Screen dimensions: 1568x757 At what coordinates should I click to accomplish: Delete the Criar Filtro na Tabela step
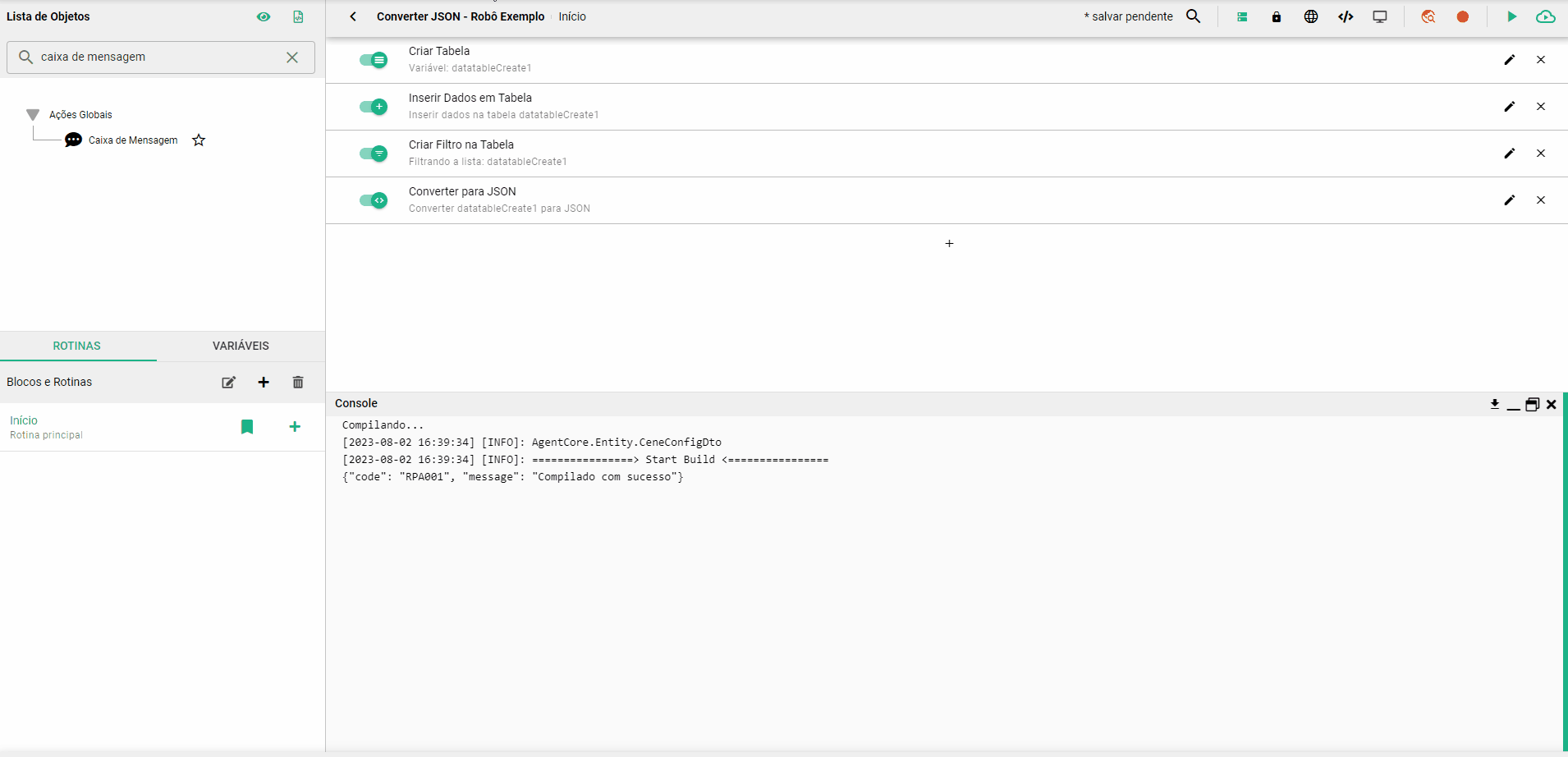1541,154
